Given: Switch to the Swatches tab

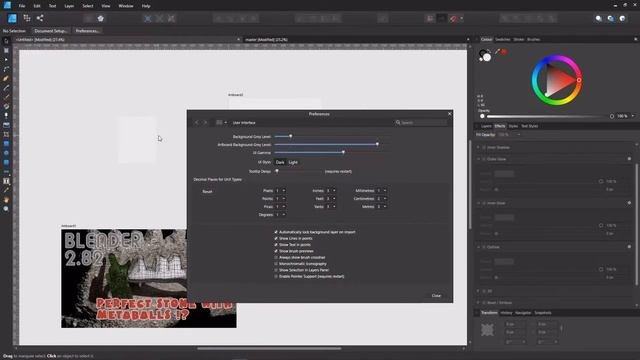Looking at the screenshot, I should pos(502,39).
